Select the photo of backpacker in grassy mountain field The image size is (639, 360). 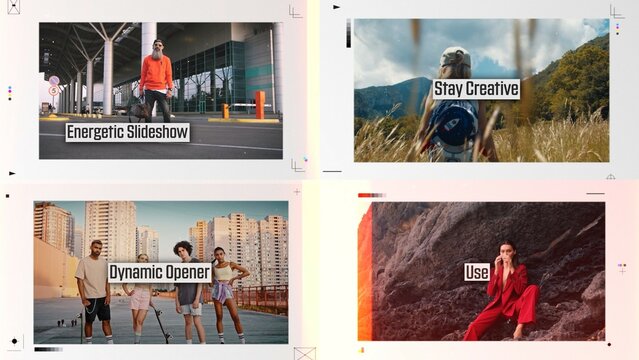(481, 90)
